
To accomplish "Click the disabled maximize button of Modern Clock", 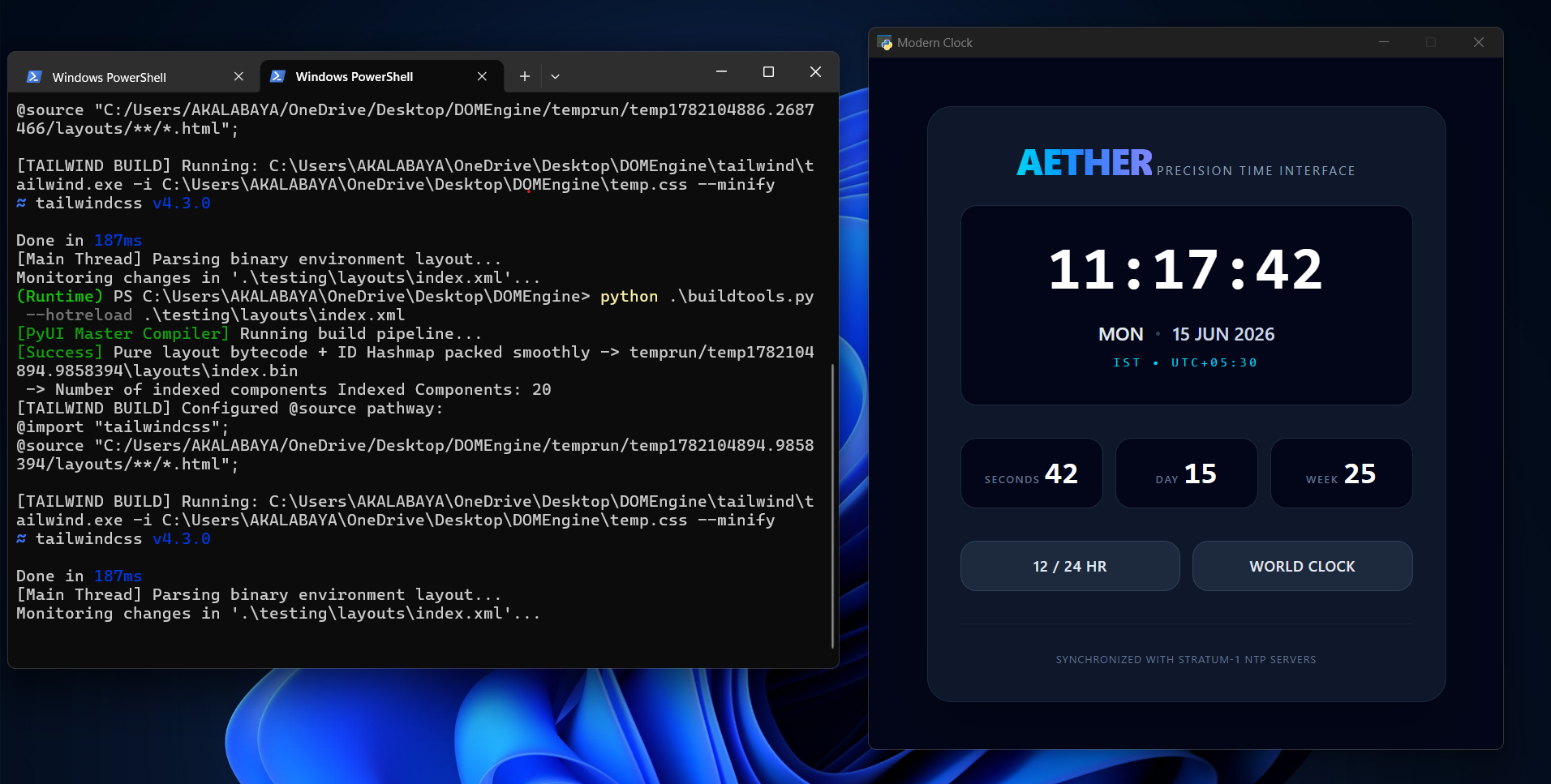I will tap(1431, 42).
